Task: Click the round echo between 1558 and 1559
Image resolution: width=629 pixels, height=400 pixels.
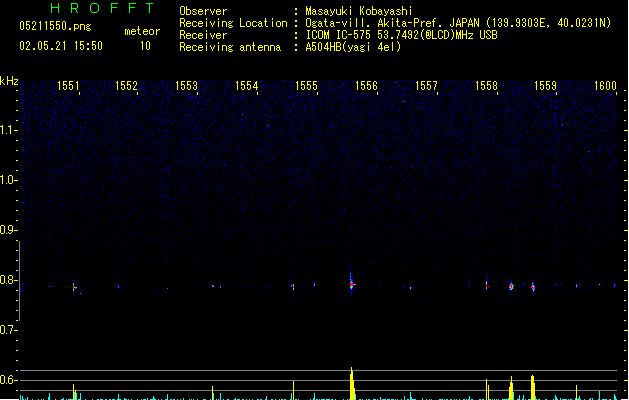Action: pyautogui.click(x=511, y=286)
